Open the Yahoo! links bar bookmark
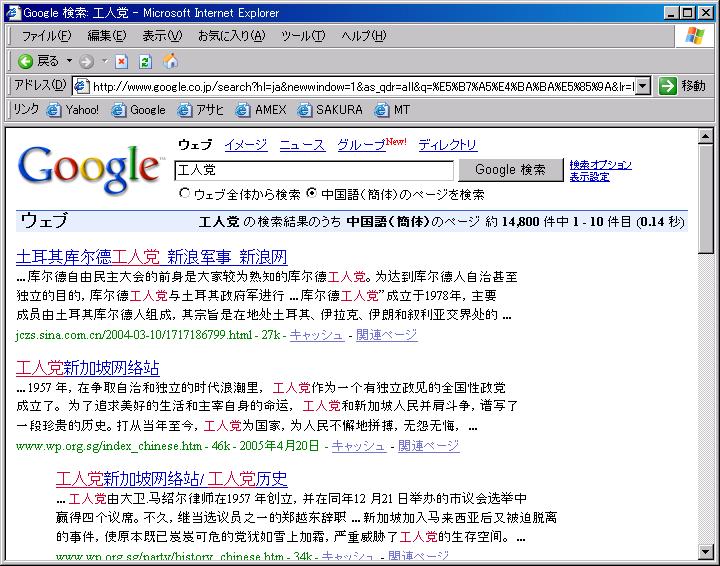The width and height of the screenshot is (720, 566). coord(73,110)
